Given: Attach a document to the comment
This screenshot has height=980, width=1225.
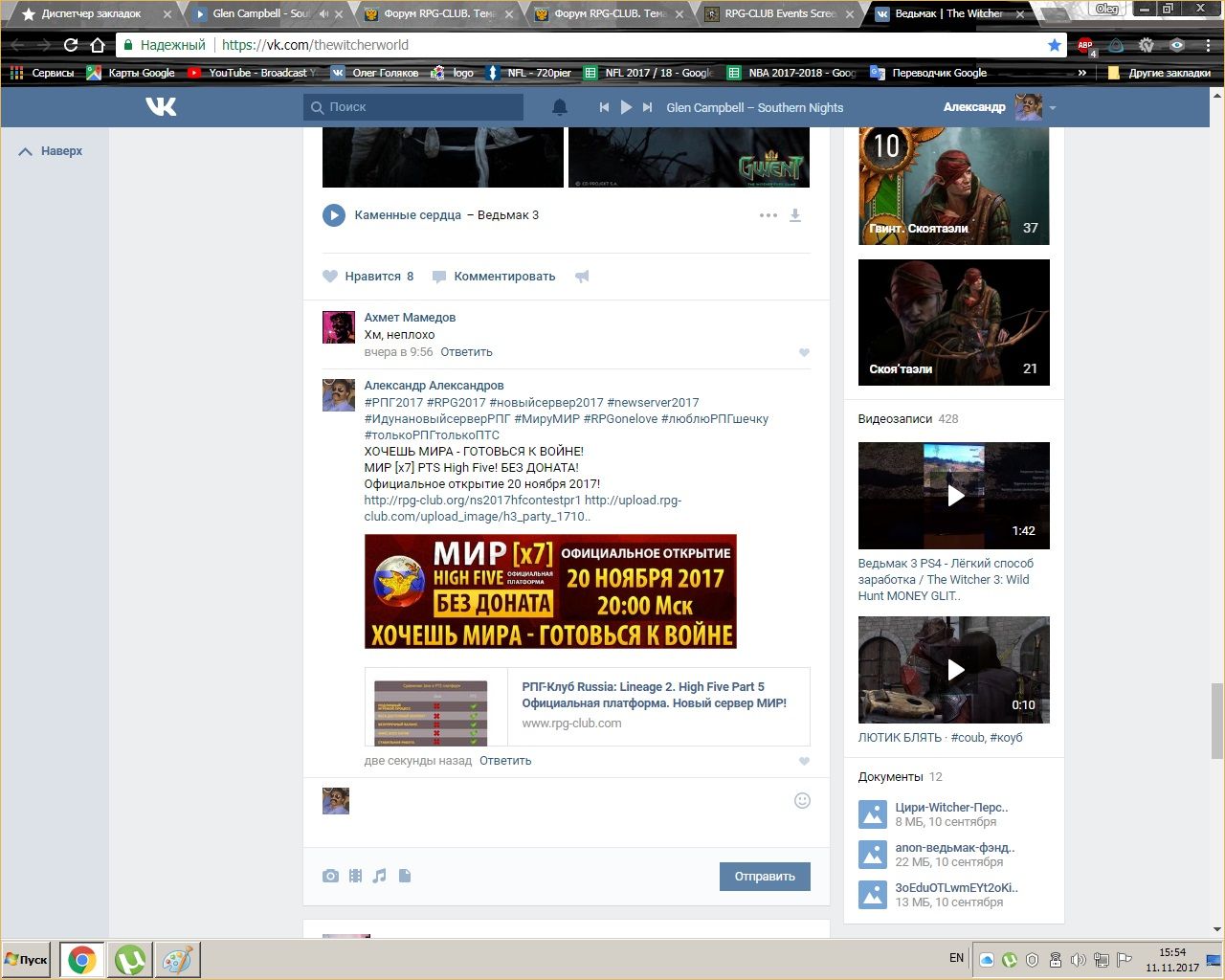Looking at the screenshot, I should [405, 876].
